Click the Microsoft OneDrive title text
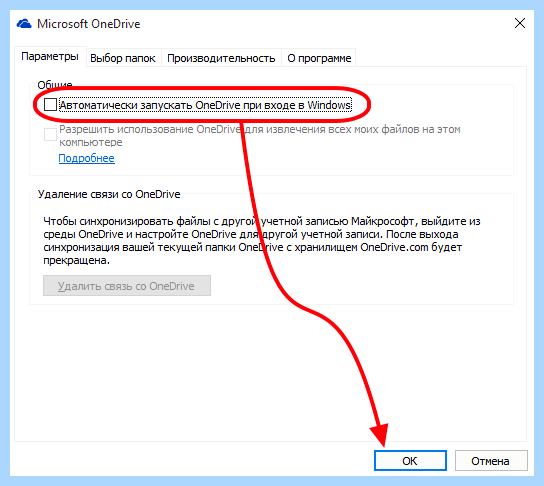 89,24
